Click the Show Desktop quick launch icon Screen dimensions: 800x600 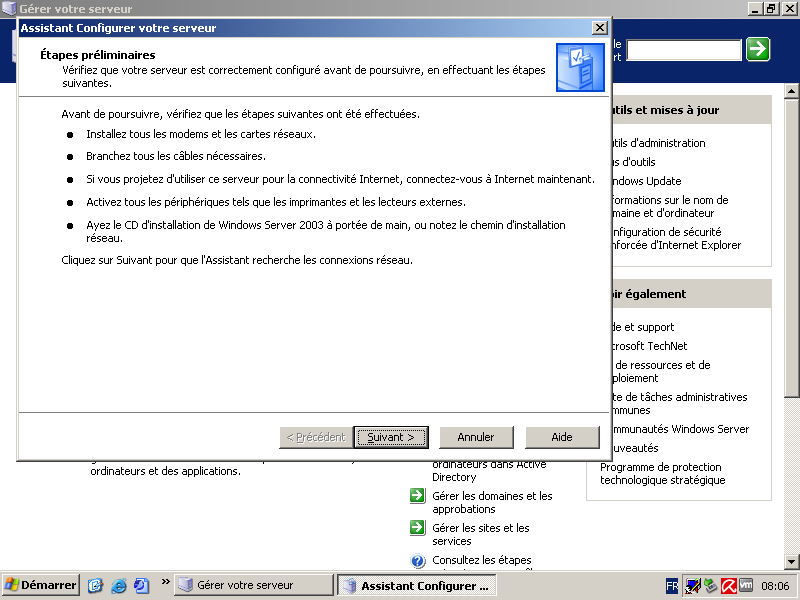click(x=96, y=585)
